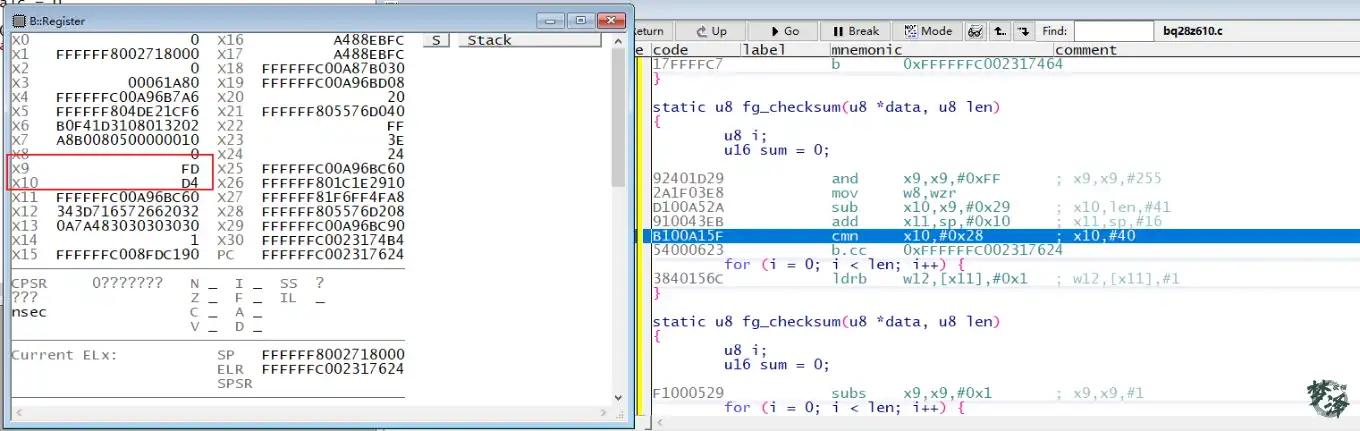This screenshot has height=431, width=1360.
Task: Select x7 value A8B0080500000010
Action: click(128, 140)
